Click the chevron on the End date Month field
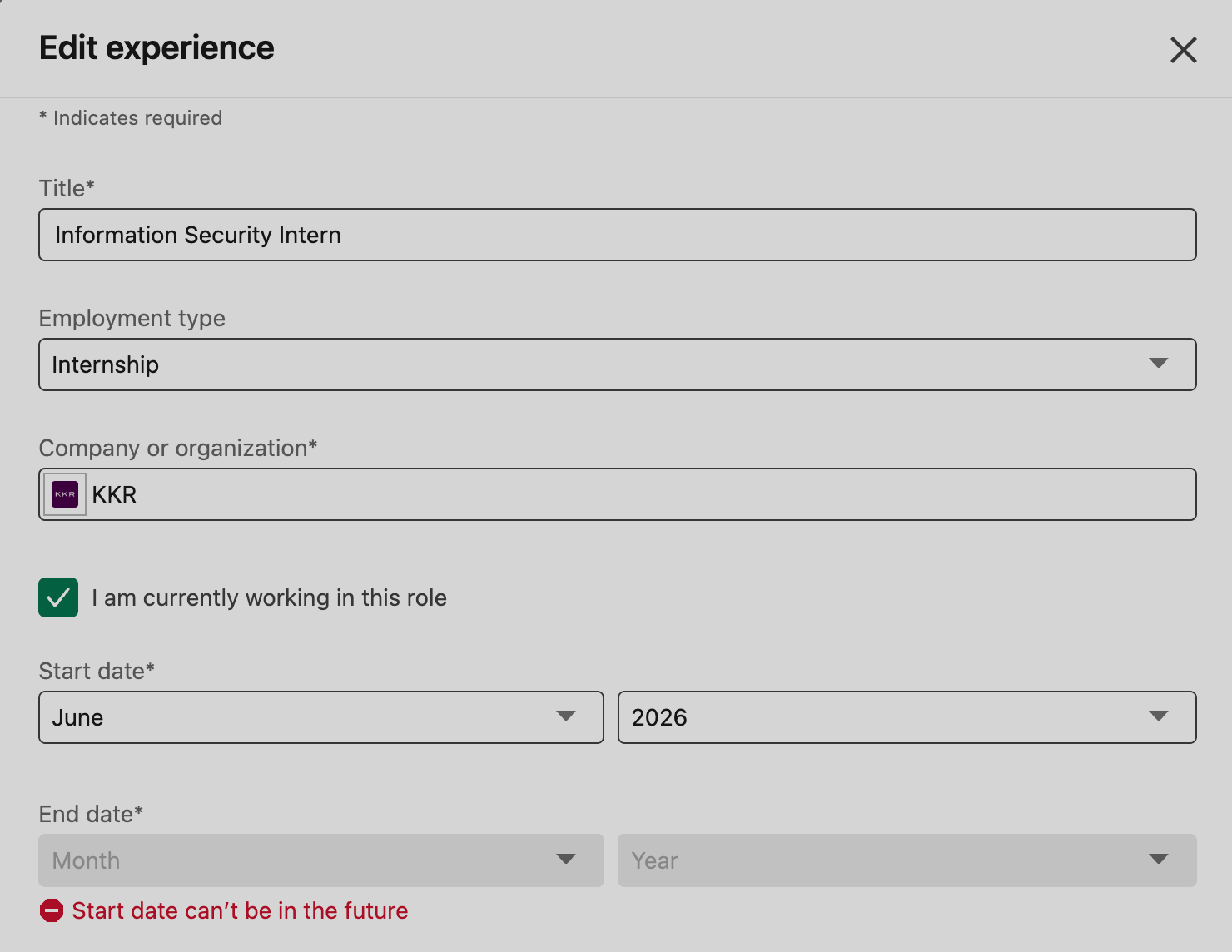Screen dimensions: 1232x952 (x=567, y=860)
